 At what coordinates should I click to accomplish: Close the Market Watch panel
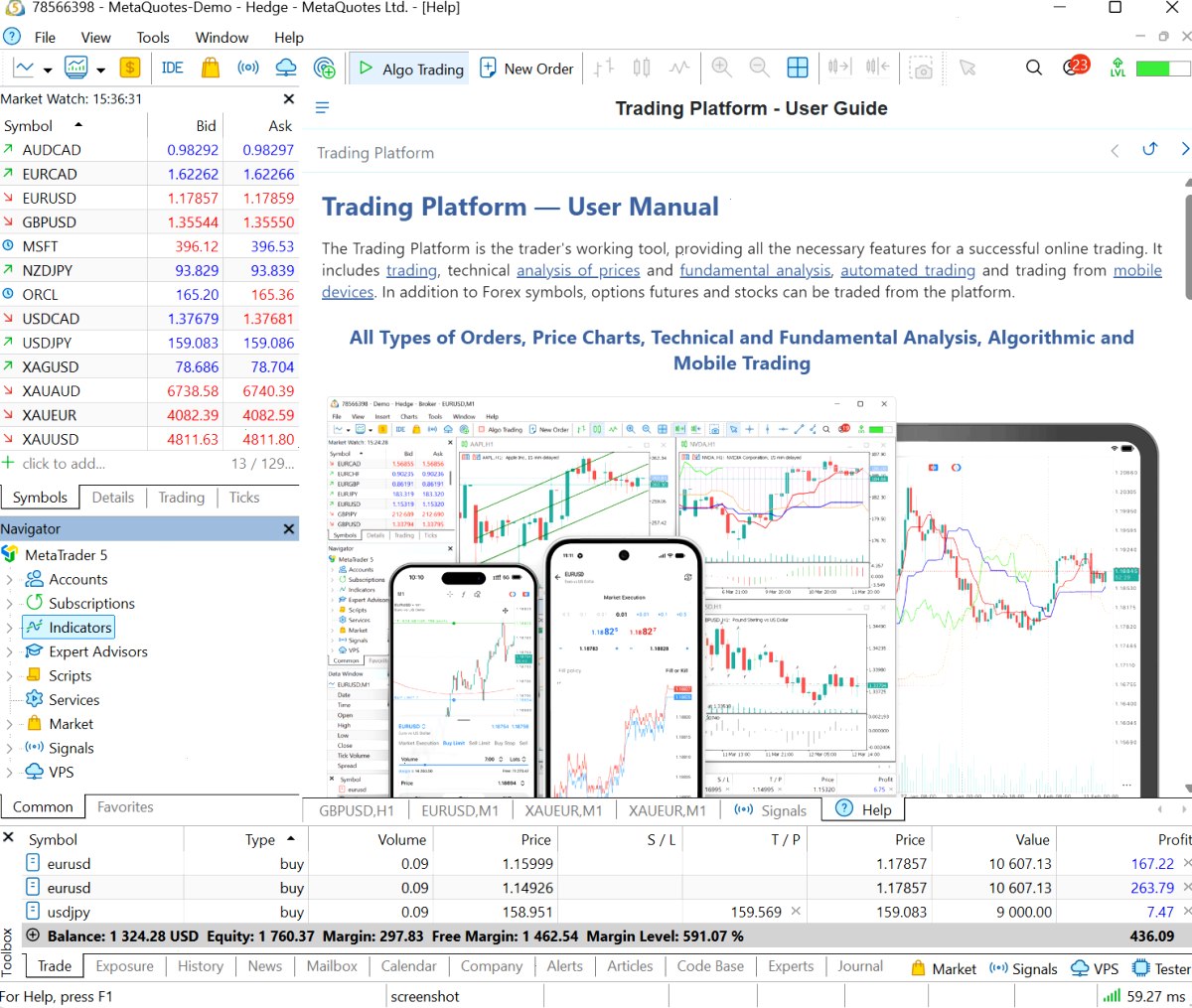[x=289, y=99]
